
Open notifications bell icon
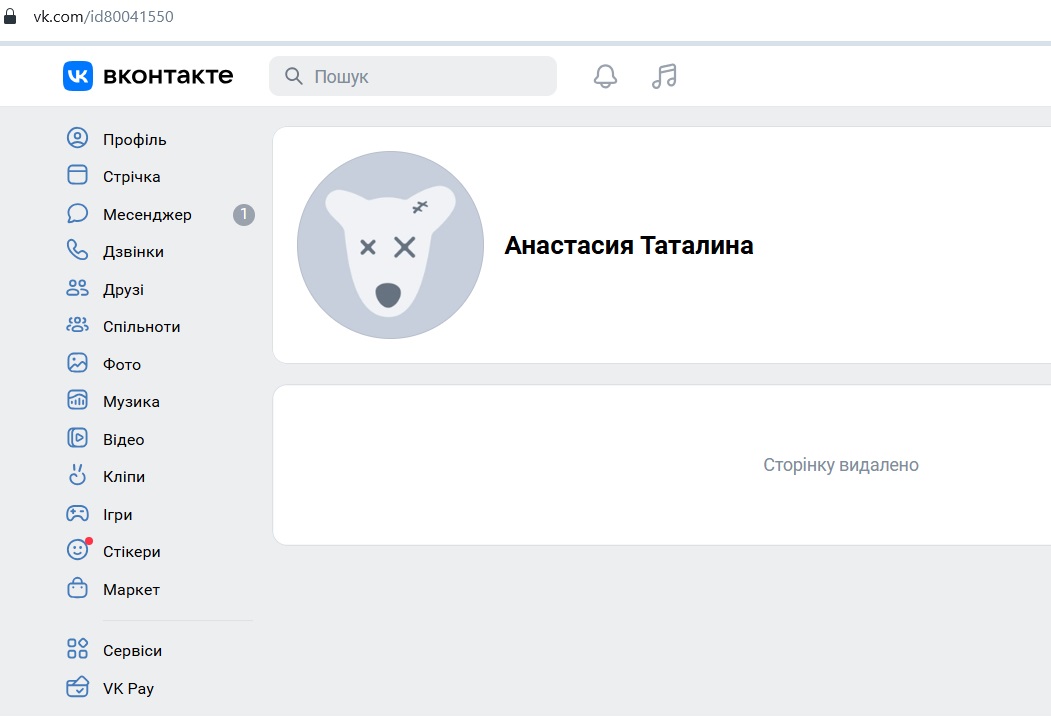pyautogui.click(x=605, y=76)
